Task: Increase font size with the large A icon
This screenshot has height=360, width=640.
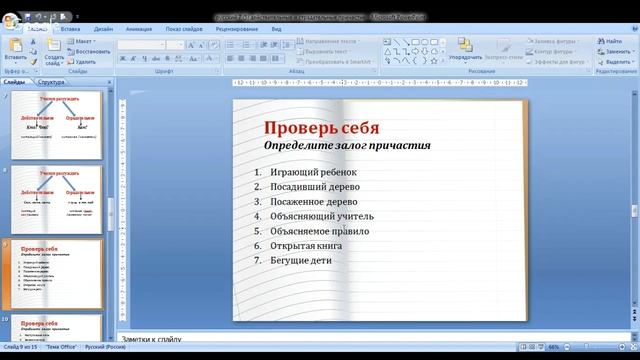Action: coord(191,45)
